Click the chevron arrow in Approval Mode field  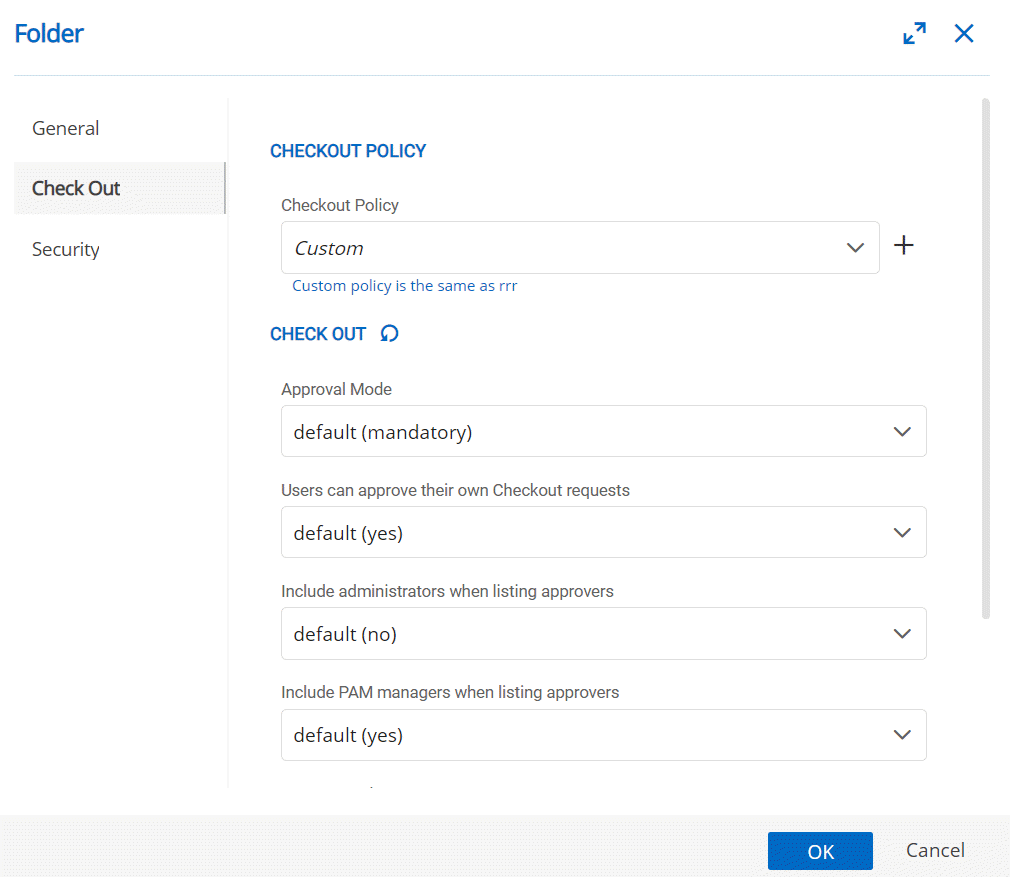click(x=902, y=432)
